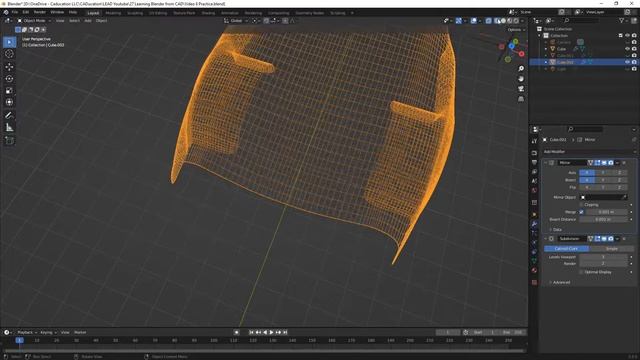Toggle Mirror Axis X button

(587, 173)
